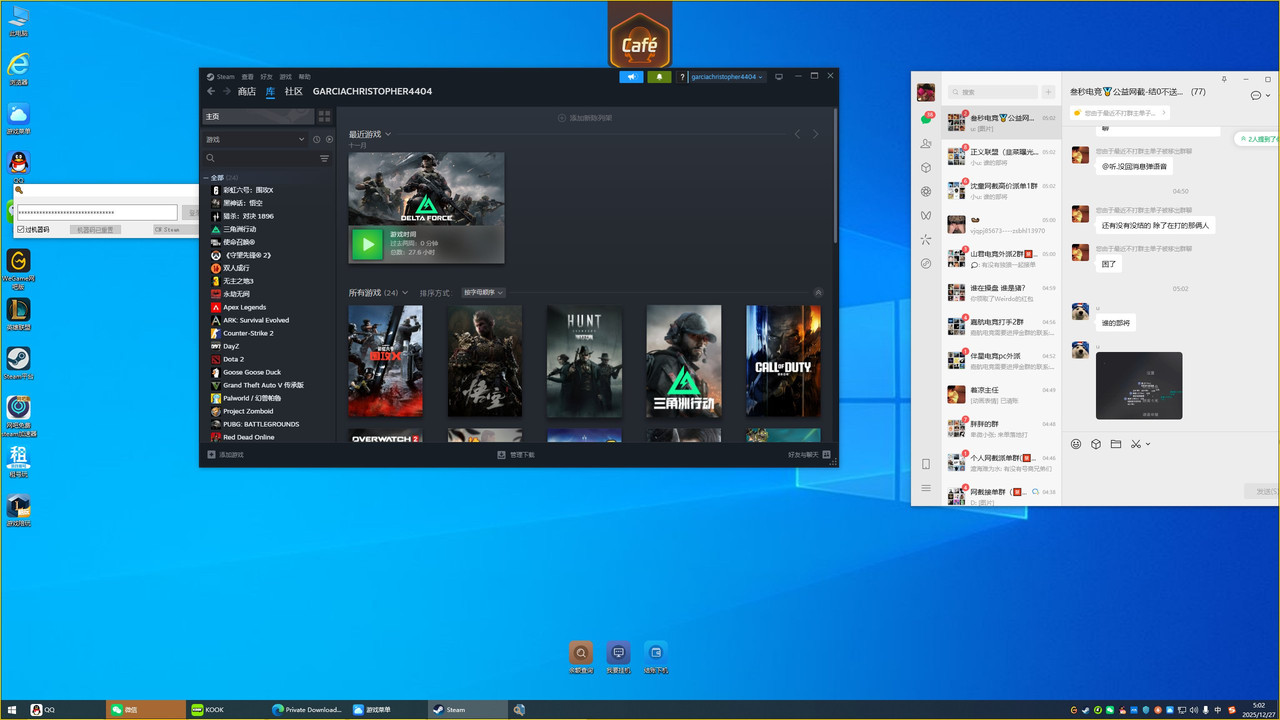Switch to the 商店 tab in Steam
Screen dimensions: 1280x720
pos(246,91)
